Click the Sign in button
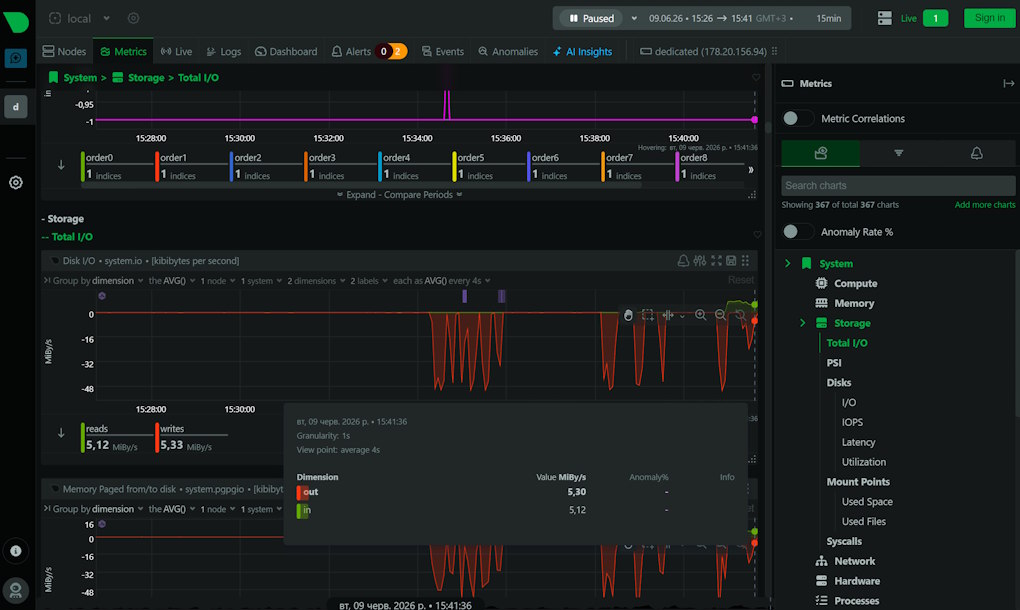Image resolution: width=1020 pixels, height=610 pixels. point(989,18)
